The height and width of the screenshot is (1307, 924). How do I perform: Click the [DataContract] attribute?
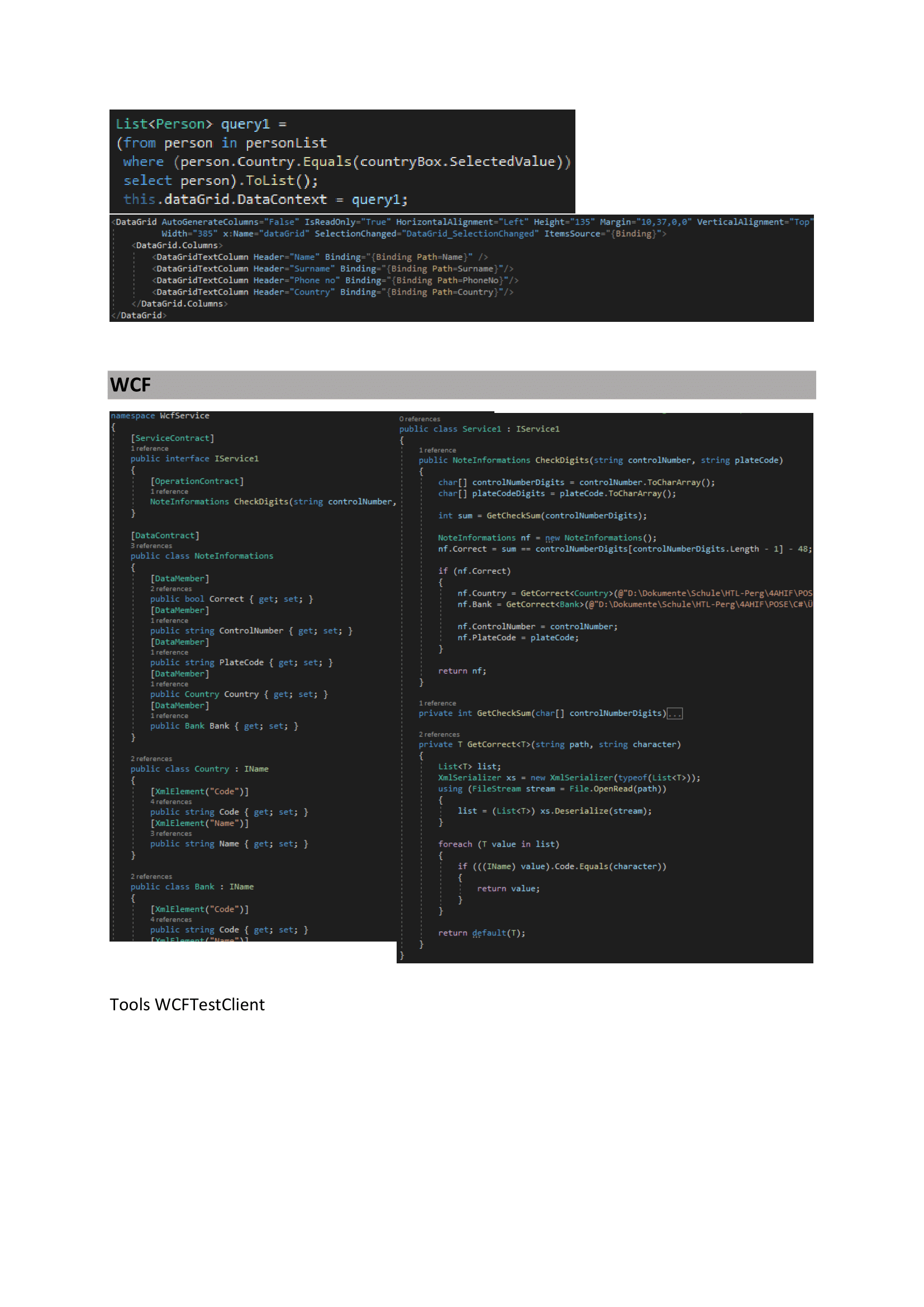pyautogui.click(x=165, y=535)
